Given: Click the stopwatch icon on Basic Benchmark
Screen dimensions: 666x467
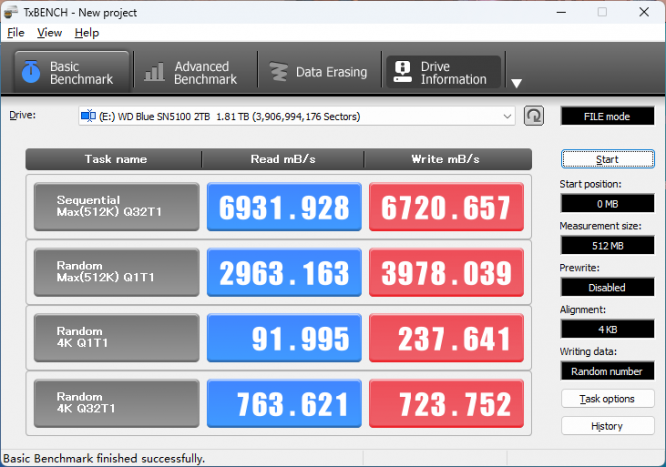Looking at the screenshot, I should pyautogui.click(x=31, y=71).
